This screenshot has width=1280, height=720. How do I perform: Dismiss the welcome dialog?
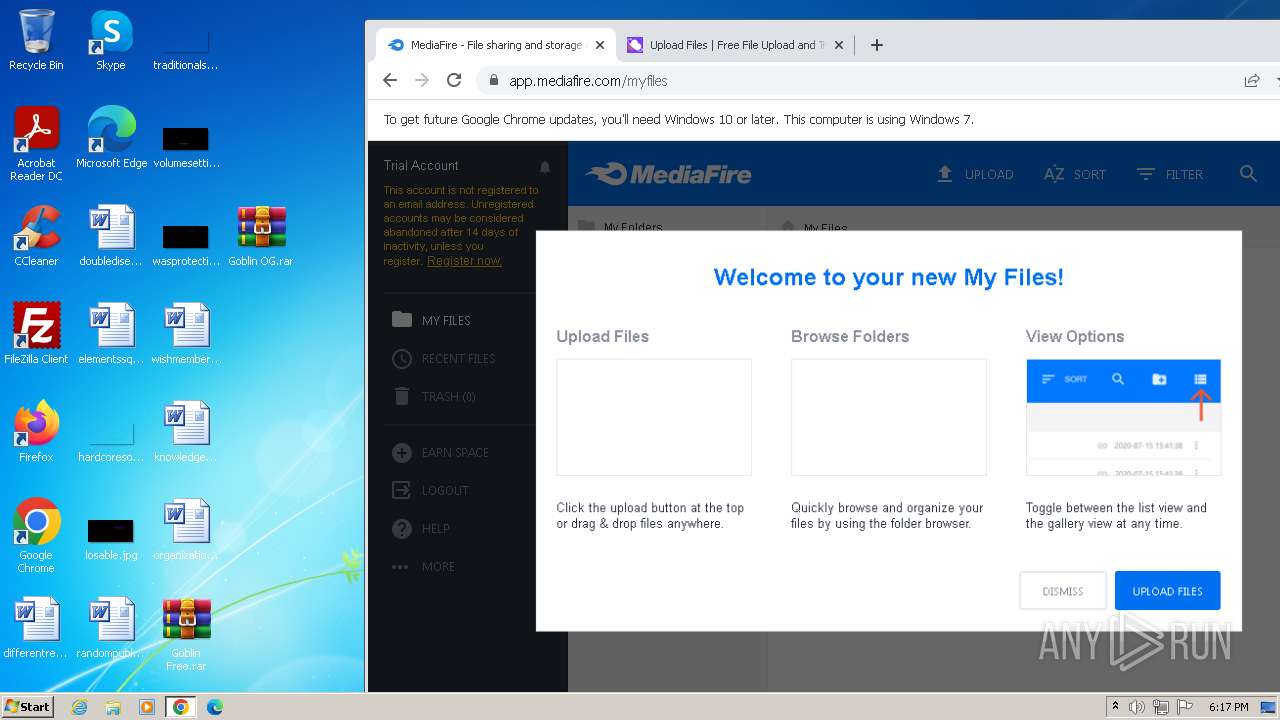1063,591
